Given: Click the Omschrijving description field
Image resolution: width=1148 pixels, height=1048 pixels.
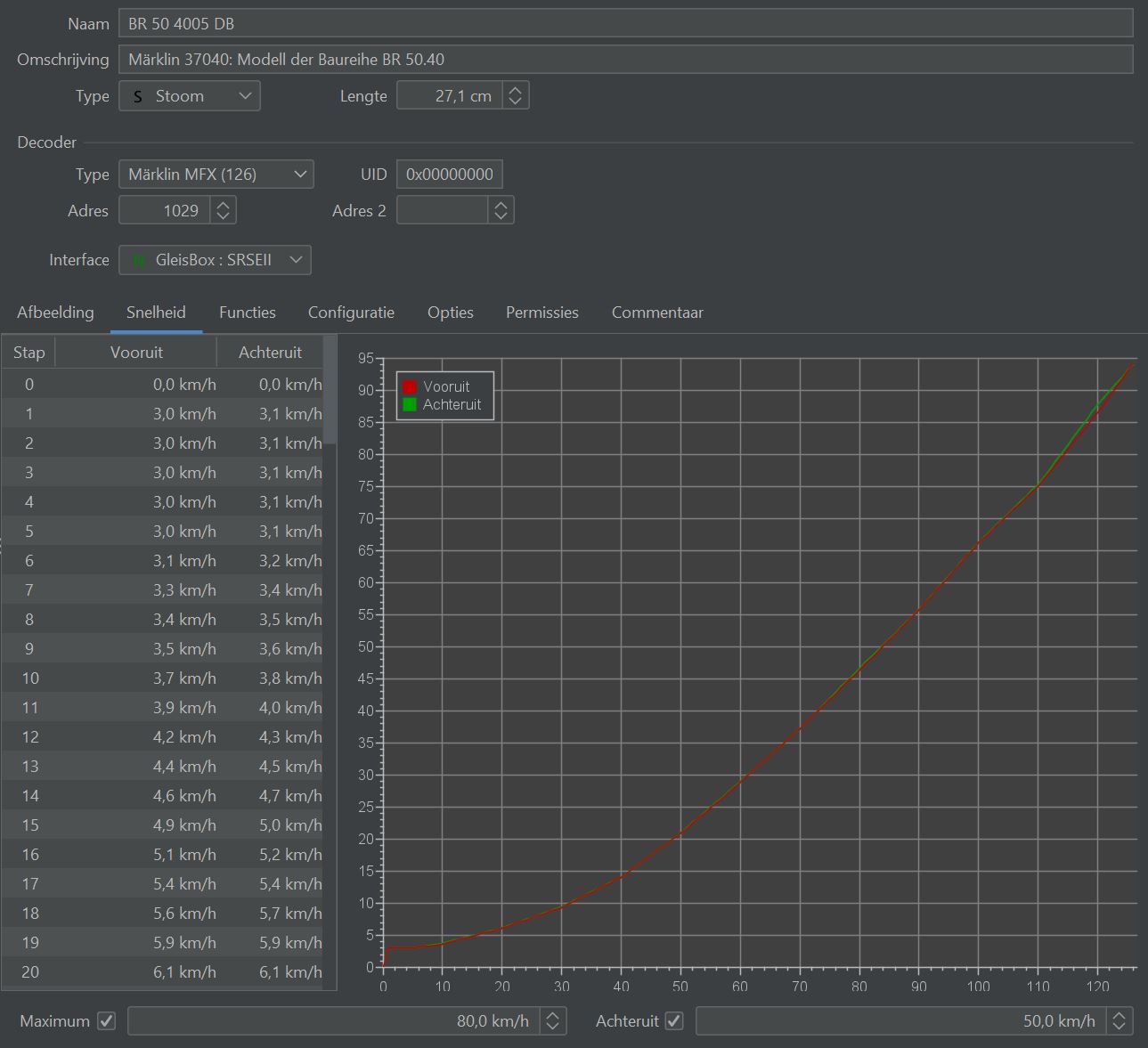Looking at the screenshot, I should click(625, 60).
